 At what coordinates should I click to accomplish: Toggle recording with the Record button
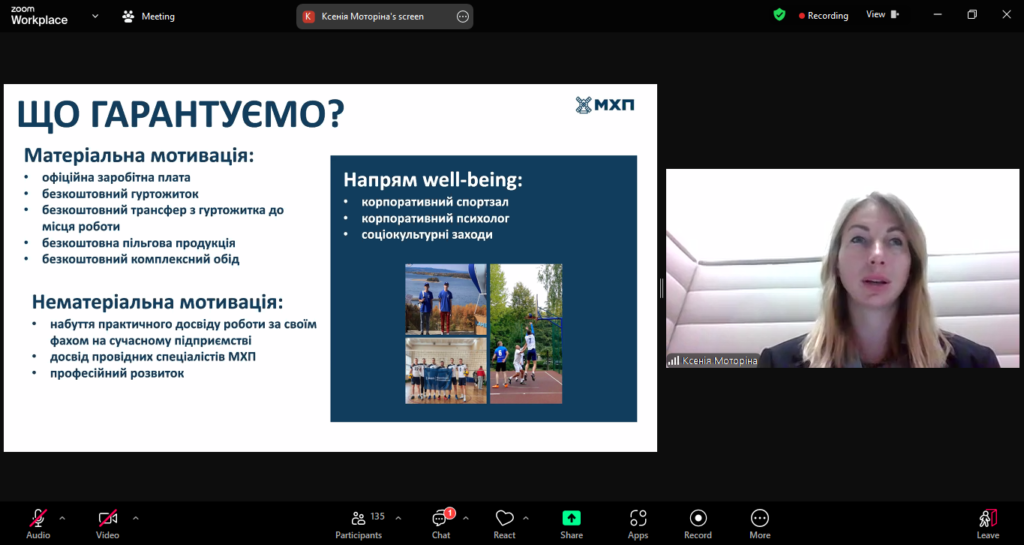pos(698,523)
